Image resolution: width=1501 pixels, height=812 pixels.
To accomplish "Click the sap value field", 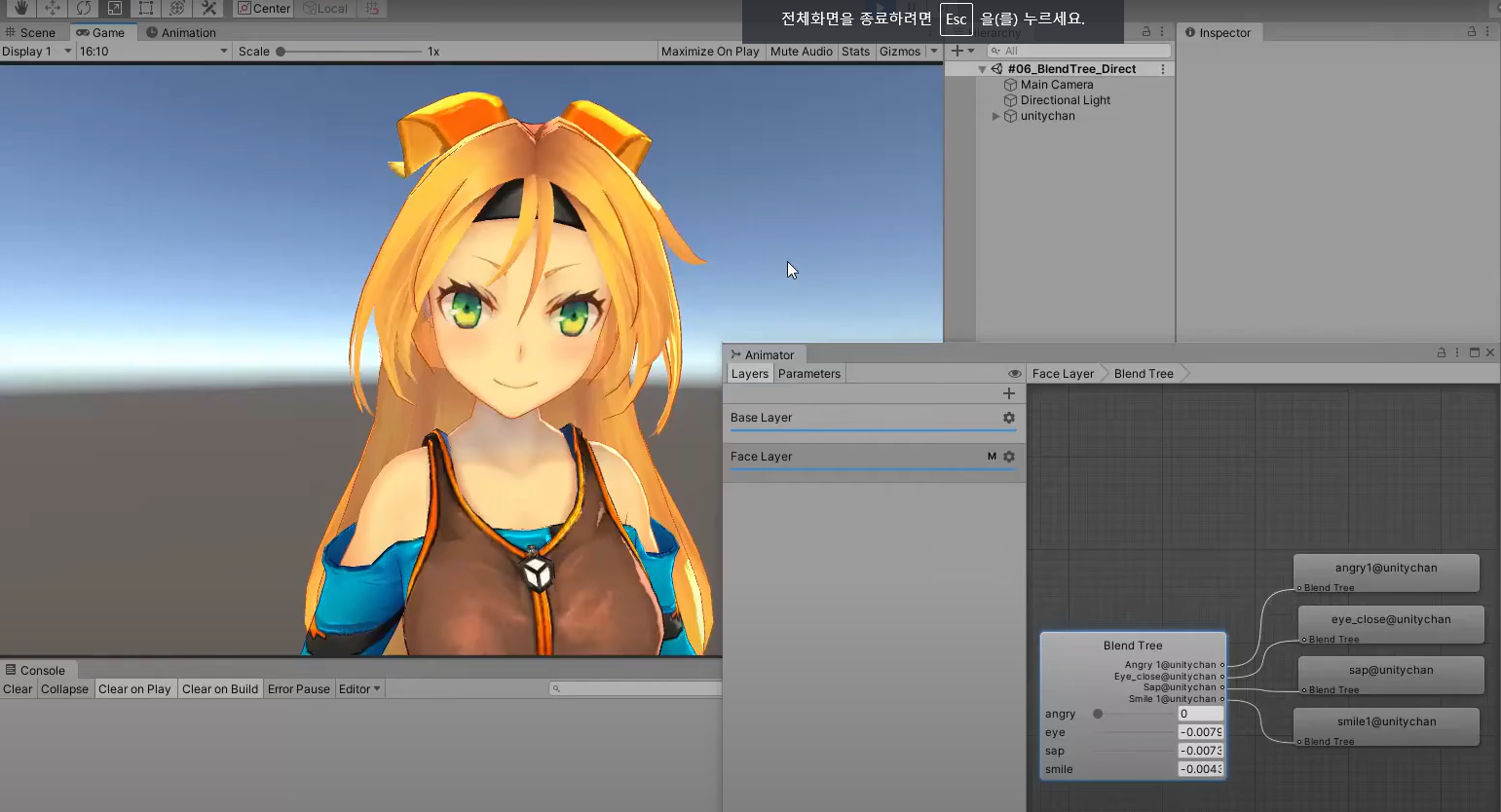I will [x=1200, y=751].
